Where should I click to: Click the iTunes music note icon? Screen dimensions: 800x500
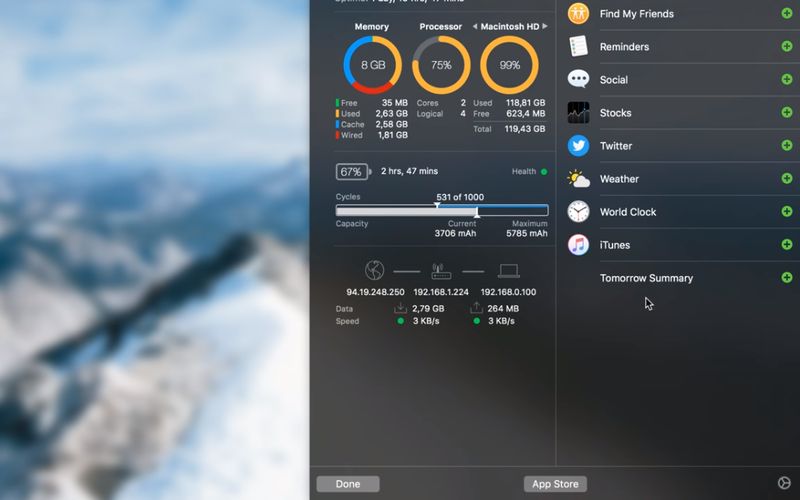(x=578, y=244)
